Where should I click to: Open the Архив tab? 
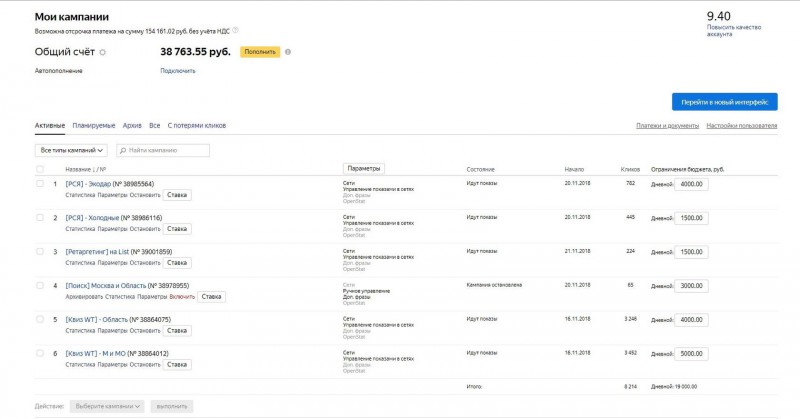coord(132,126)
